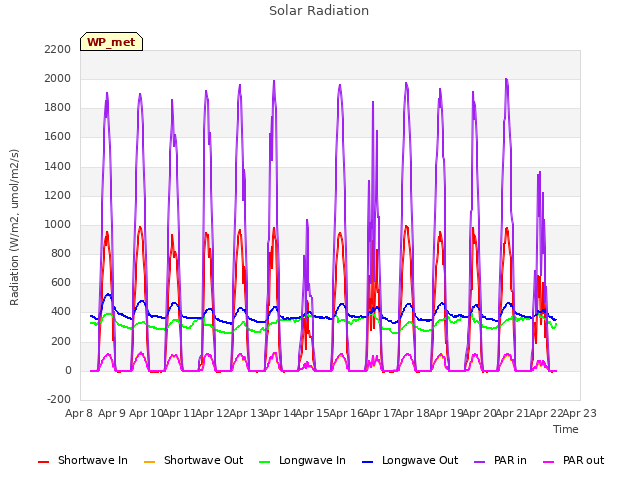640x480 pixels.
Task: Click the Apr 13 x-axis tick label
Action: [246, 413]
